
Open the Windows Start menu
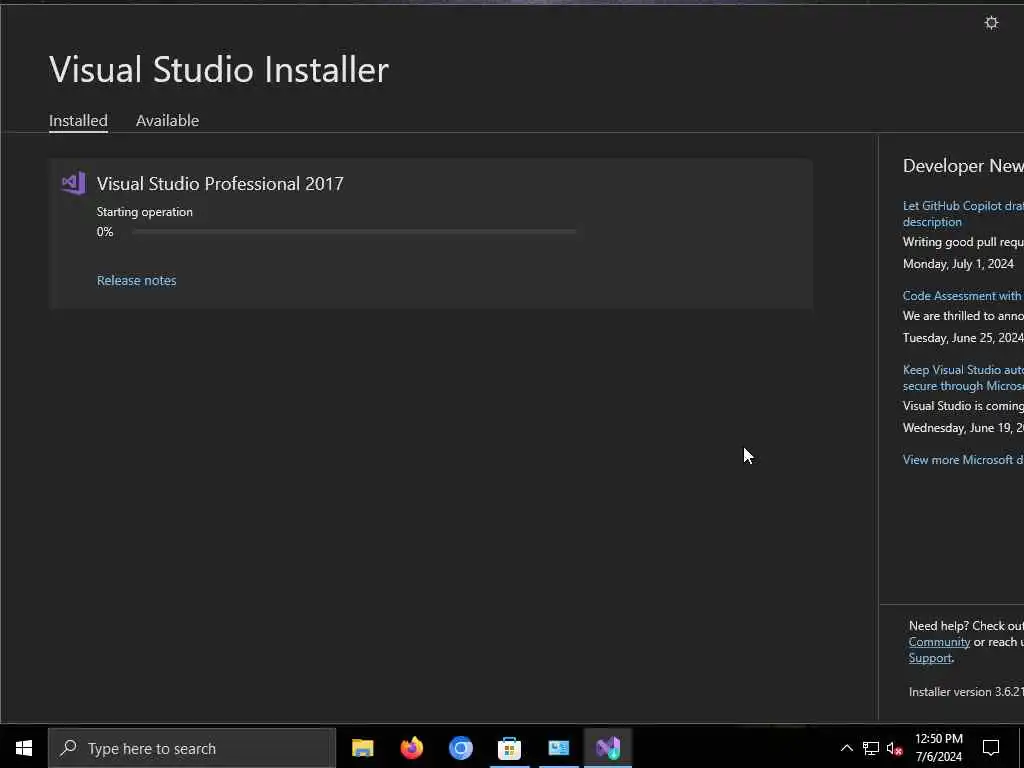point(24,748)
